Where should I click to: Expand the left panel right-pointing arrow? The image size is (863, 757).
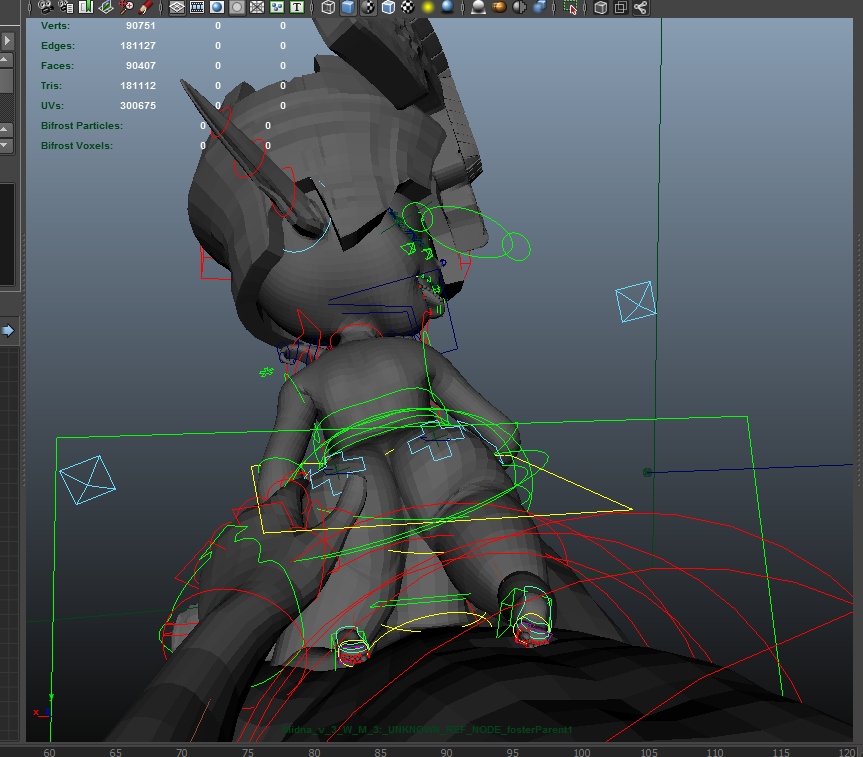[x=7, y=40]
